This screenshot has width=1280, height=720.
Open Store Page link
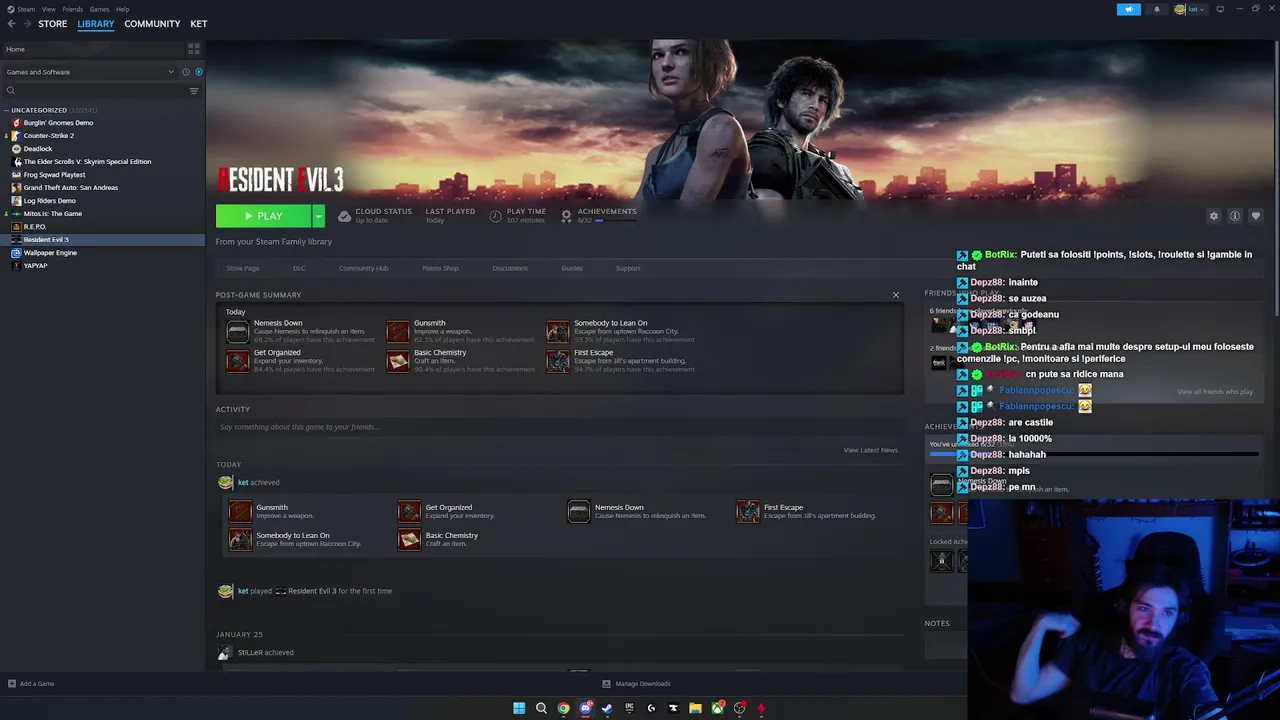(243, 268)
